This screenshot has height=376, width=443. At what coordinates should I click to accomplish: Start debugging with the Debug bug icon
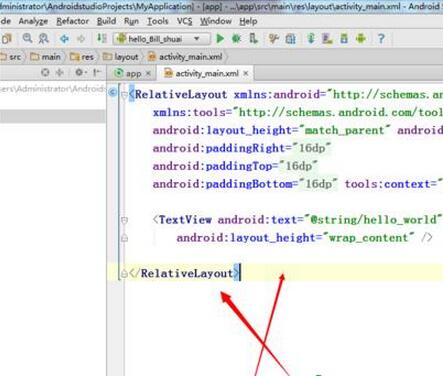pyautogui.click(x=236, y=39)
